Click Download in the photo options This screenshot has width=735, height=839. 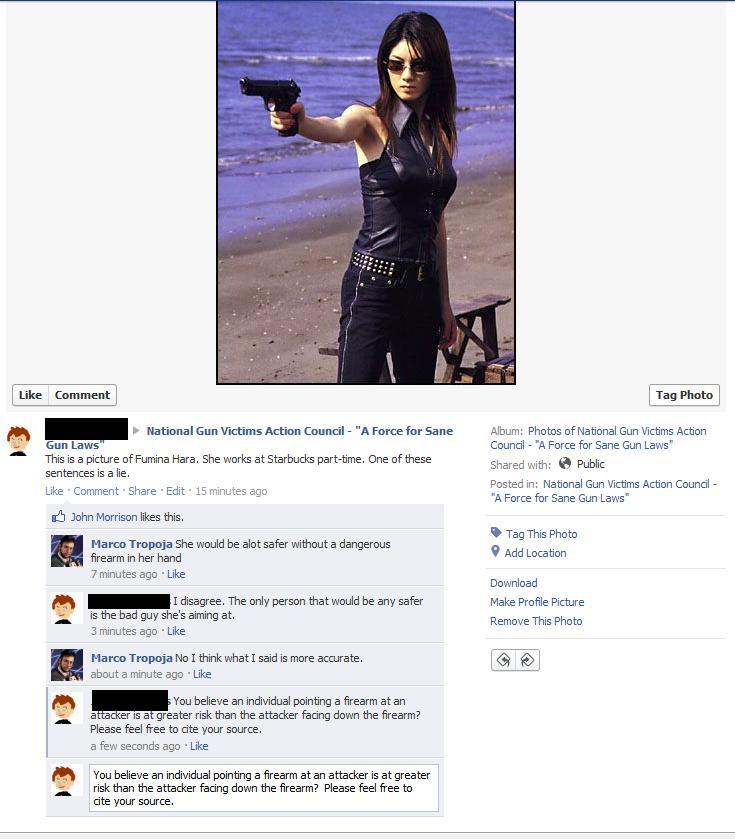[514, 583]
